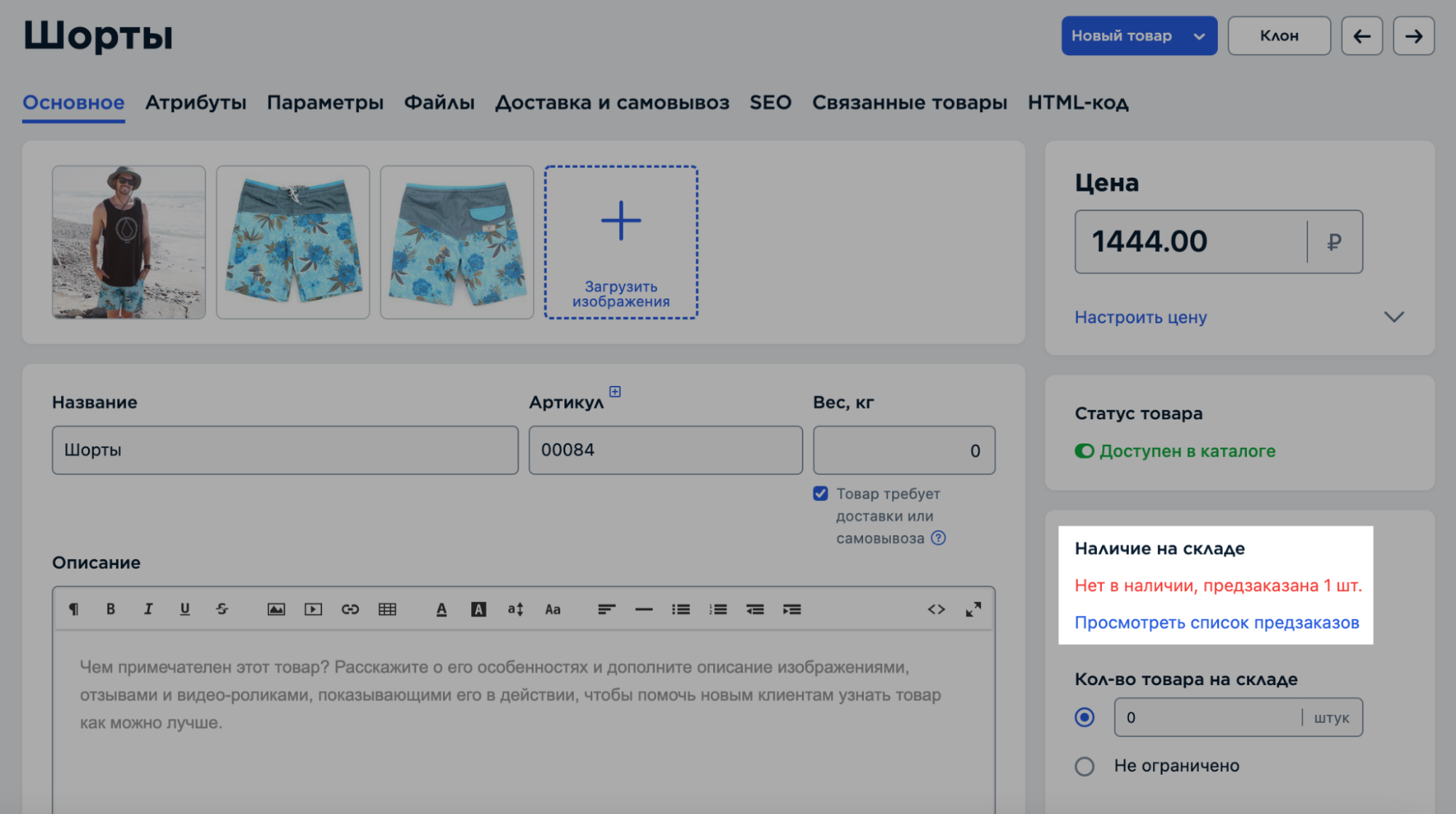Increase indent in description editor

click(x=792, y=609)
